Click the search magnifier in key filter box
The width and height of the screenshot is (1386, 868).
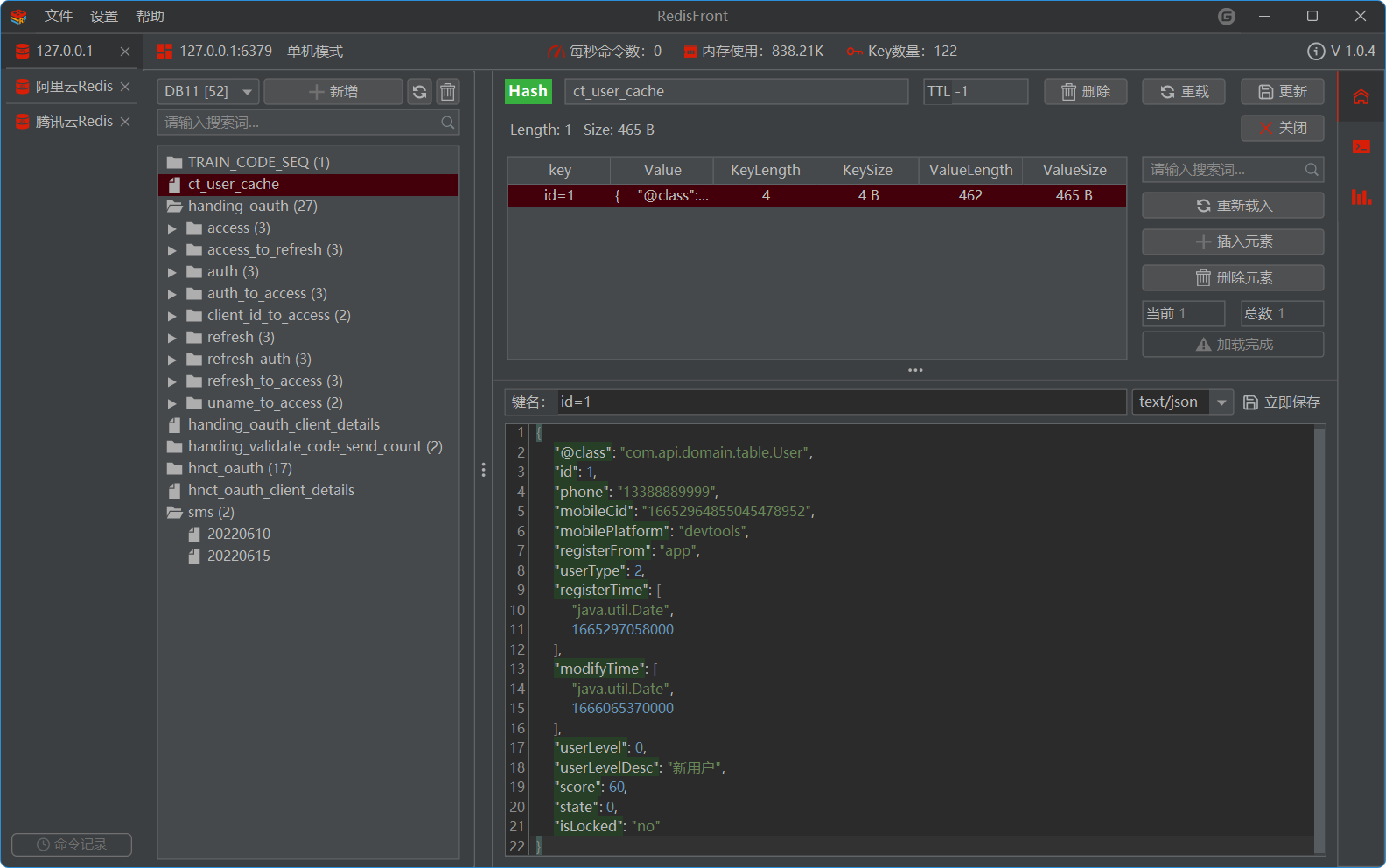coord(448,122)
